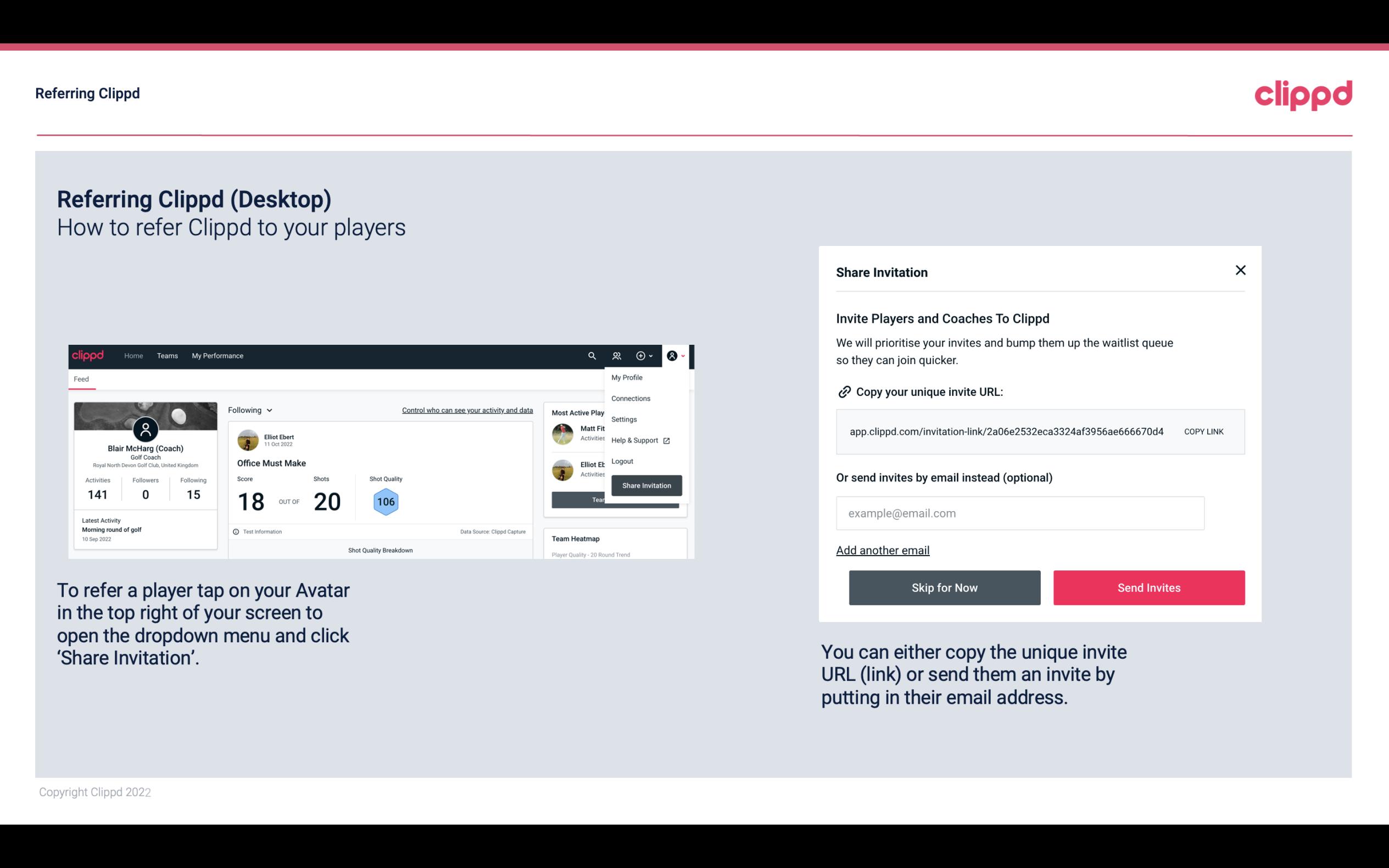1389x868 pixels.
Task: Click Add another email link in modal
Action: tap(882, 550)
